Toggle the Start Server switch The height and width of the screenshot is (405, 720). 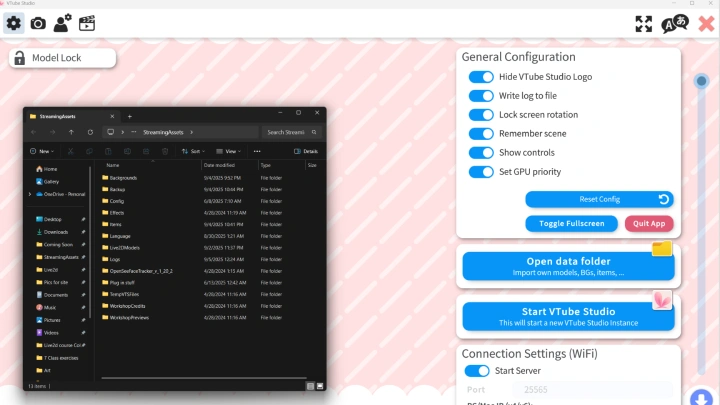point(477,371)
